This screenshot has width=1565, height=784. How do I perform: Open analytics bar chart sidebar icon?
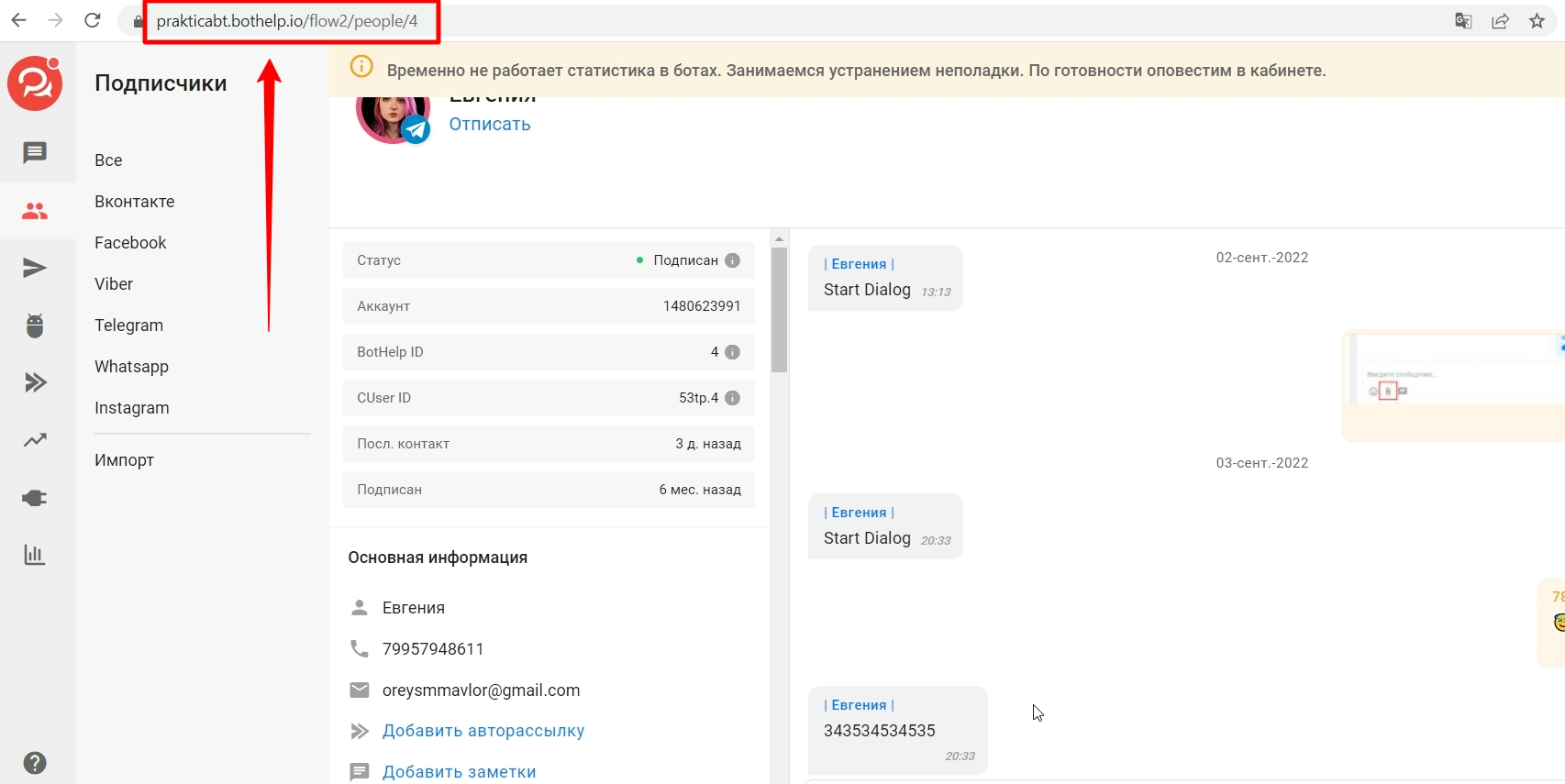pyautogui.click(x=35, y=555)
